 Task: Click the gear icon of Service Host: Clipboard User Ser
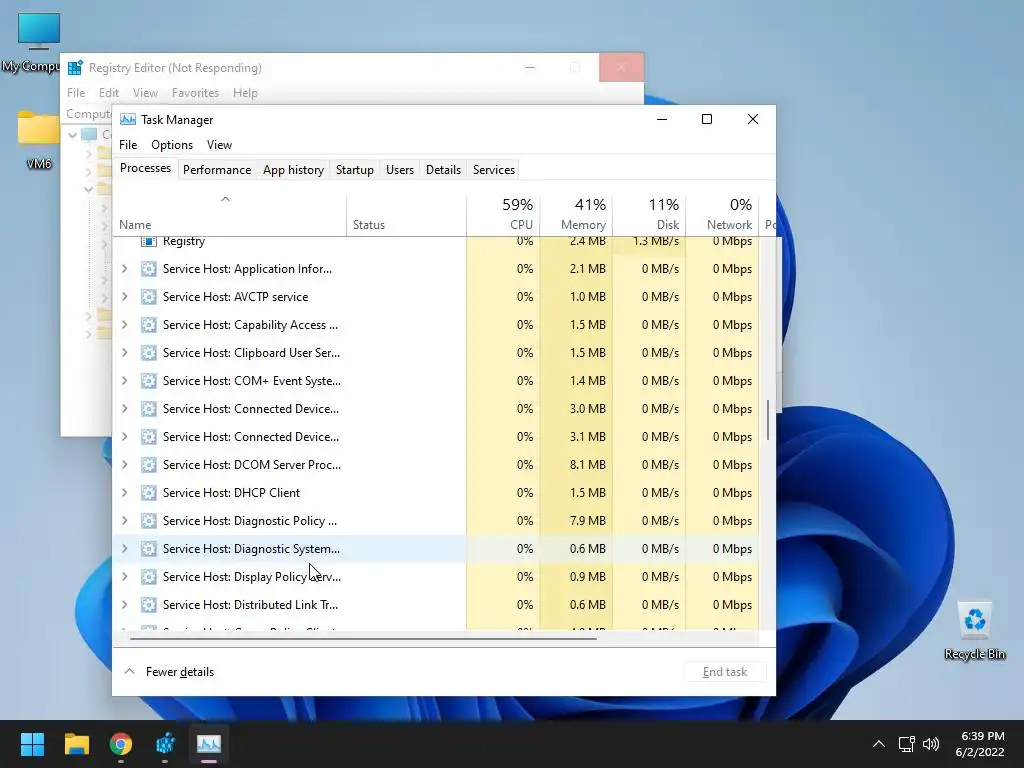(149, 353)
